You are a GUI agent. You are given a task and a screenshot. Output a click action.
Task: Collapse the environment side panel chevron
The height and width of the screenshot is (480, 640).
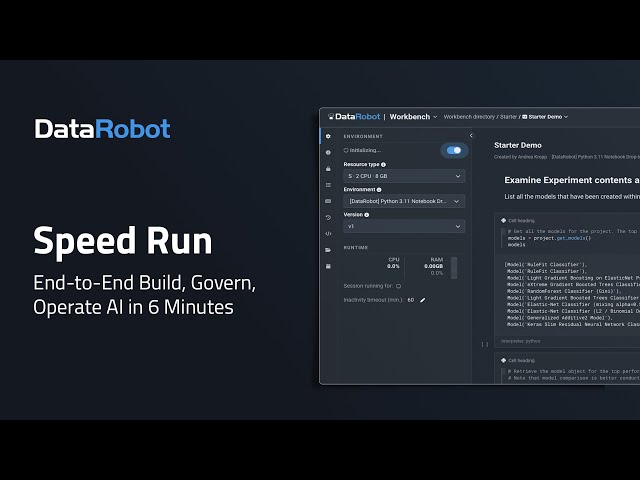click(x=471, y=135)
